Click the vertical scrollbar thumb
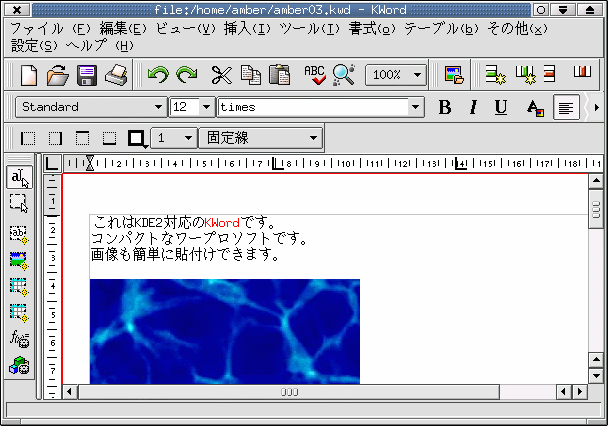Screen dimensions: 608x426 (596, 209)
